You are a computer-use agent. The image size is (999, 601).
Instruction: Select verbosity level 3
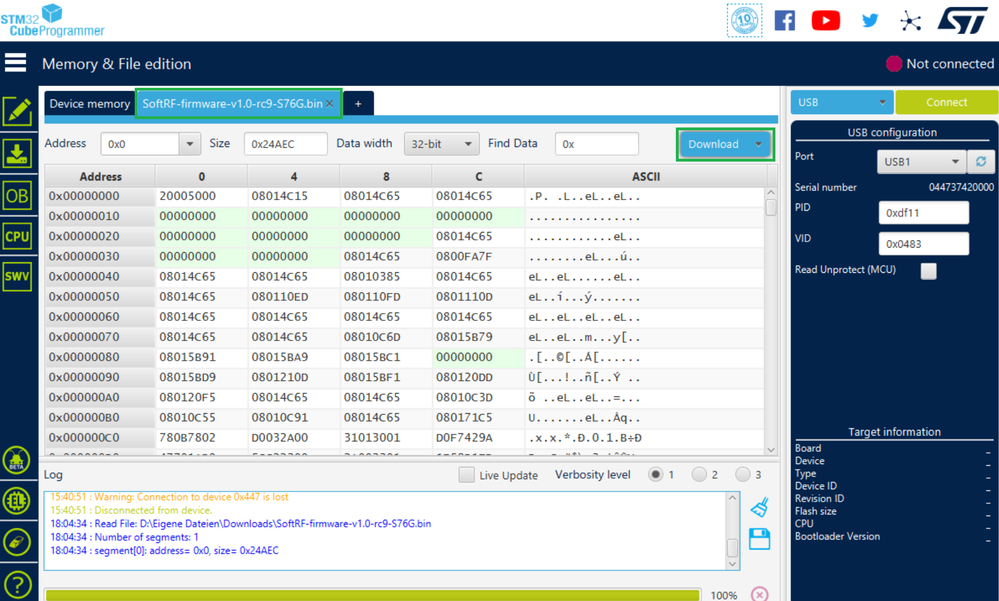click(x=743, y=475)
